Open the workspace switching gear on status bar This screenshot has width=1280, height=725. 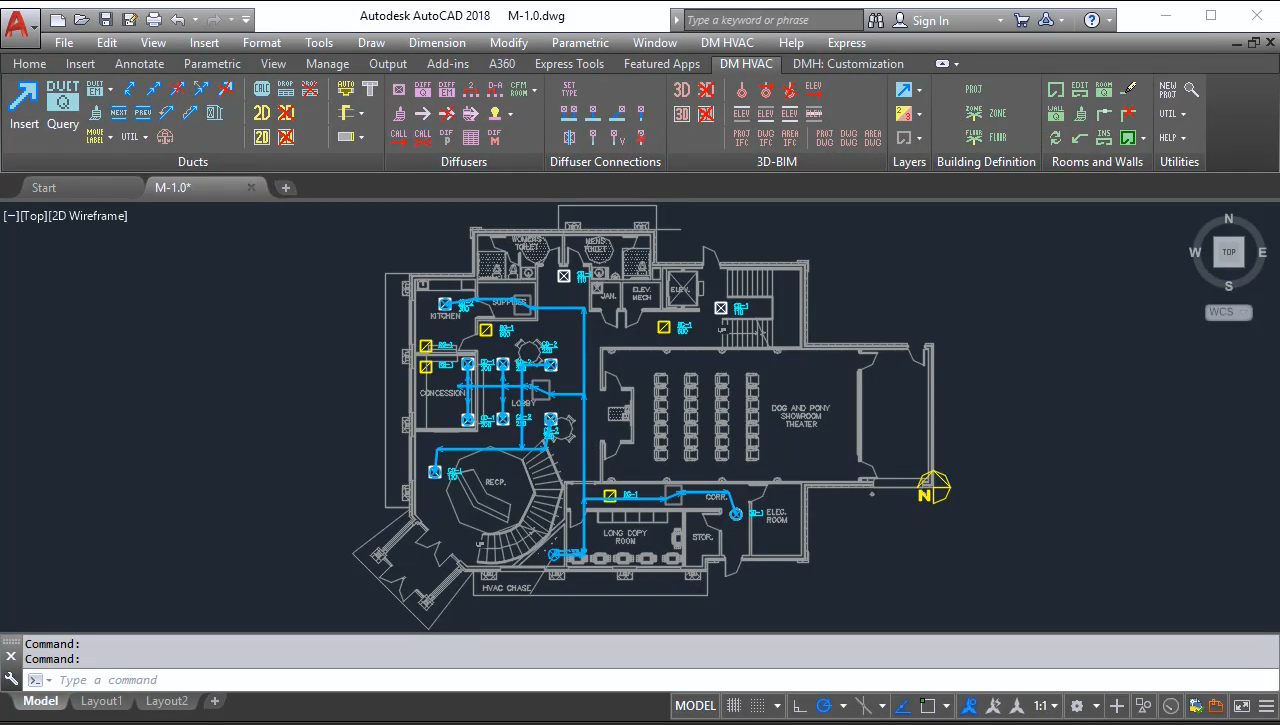(1077, 705)
